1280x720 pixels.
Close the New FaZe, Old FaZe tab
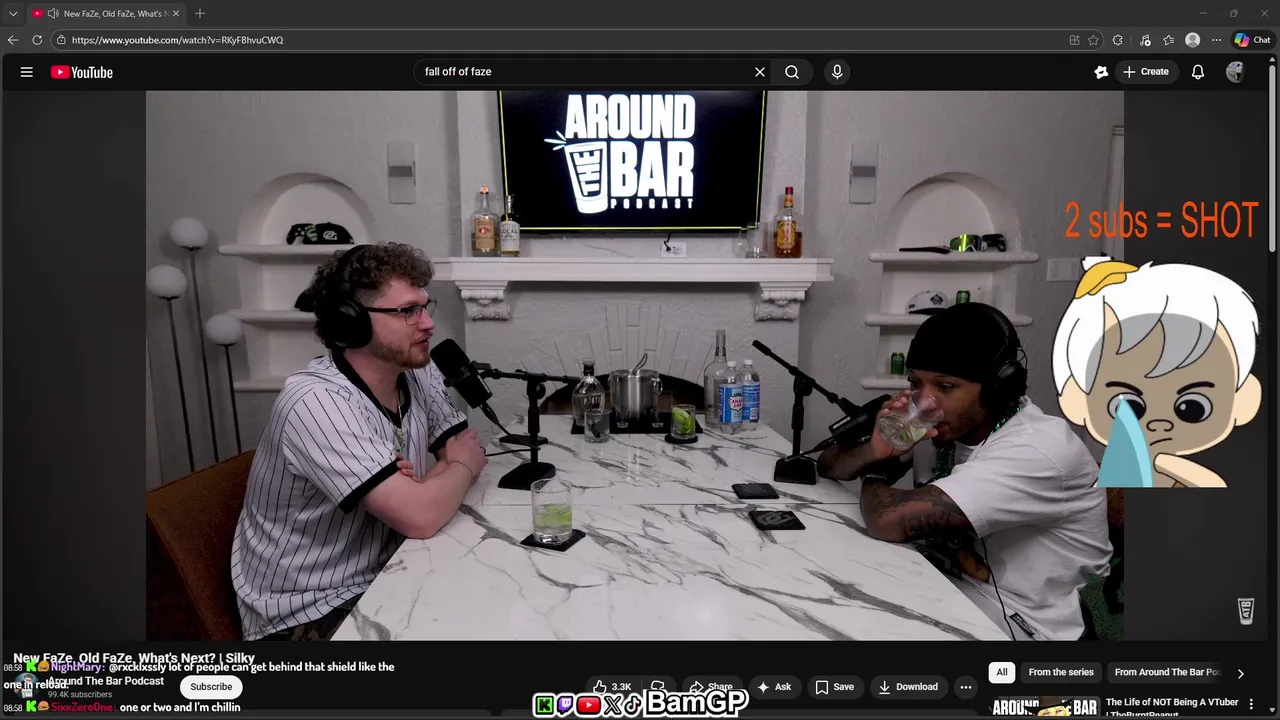click(x=177, y=14)
